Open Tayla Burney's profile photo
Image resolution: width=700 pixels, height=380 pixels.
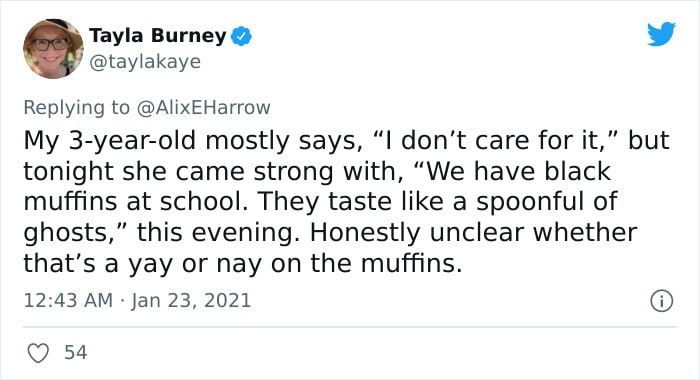pos(53,49)
